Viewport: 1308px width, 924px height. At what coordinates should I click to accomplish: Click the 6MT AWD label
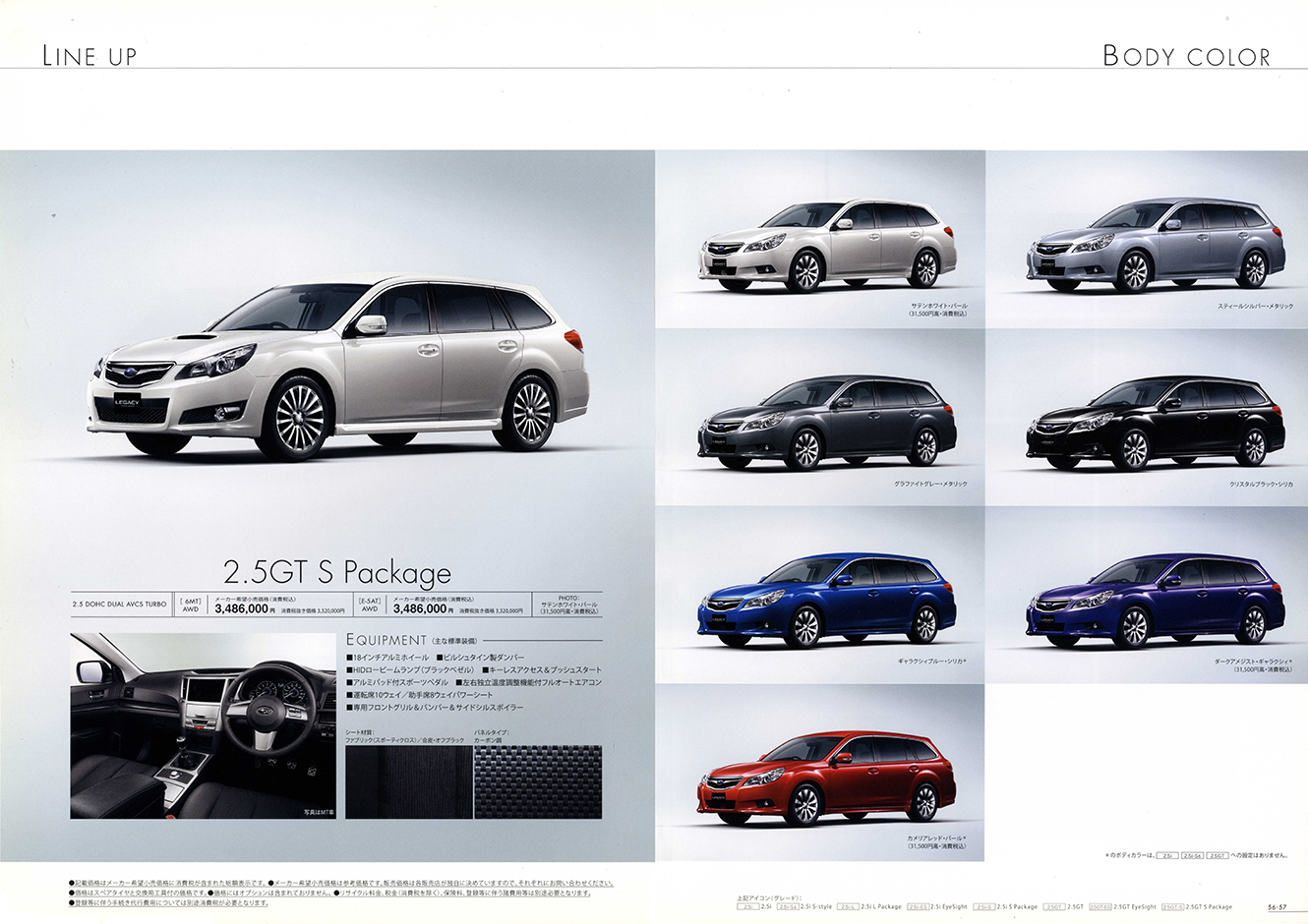[191, 605]
